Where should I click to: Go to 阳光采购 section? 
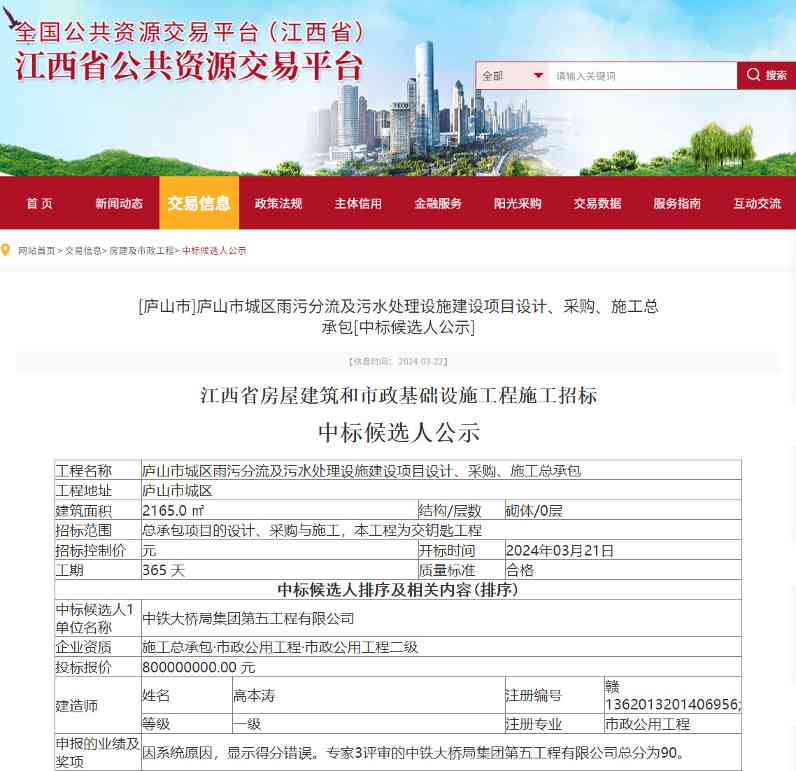pyautogui.click(x=517, y=203)
